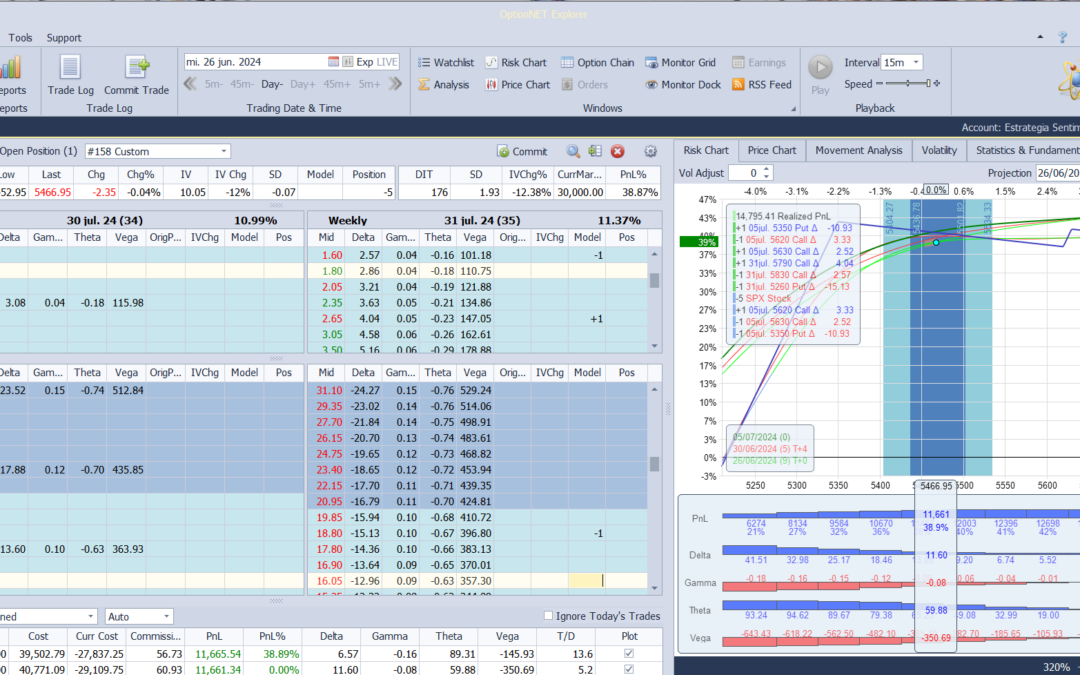Switch to the Statistics & Fundamentals tab

point(1024,150)
